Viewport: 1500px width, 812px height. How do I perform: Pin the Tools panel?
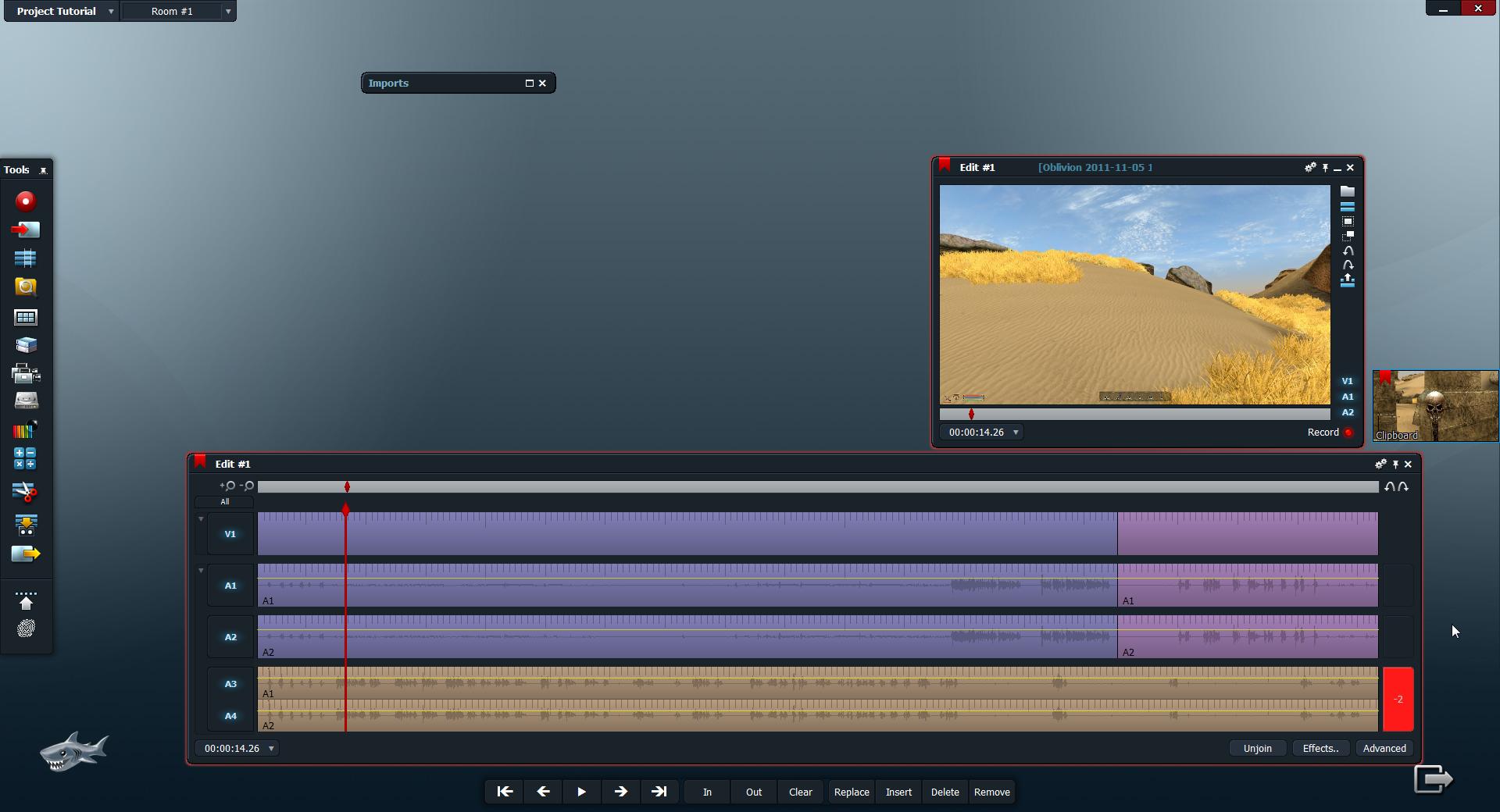[x=44, y=170]
